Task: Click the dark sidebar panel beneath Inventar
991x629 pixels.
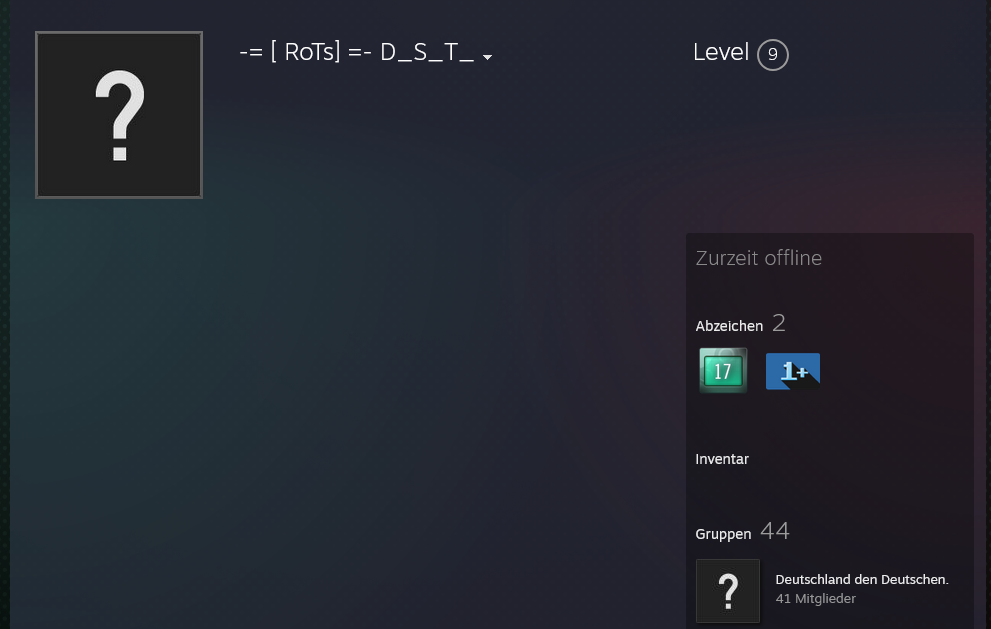Action: [x=829, y=493]
